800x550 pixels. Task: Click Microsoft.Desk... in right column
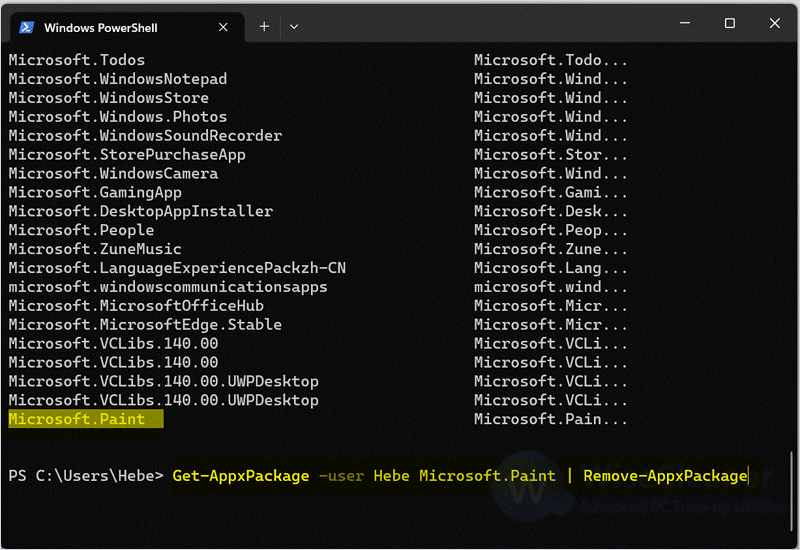coord(551,211)
